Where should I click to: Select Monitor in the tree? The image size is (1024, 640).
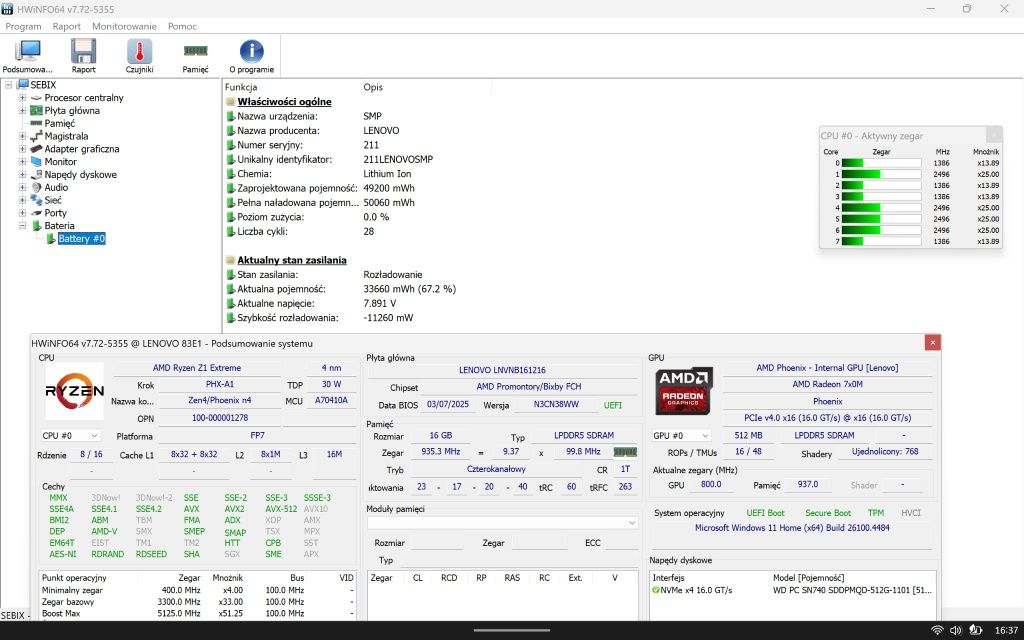coord(60,161)
